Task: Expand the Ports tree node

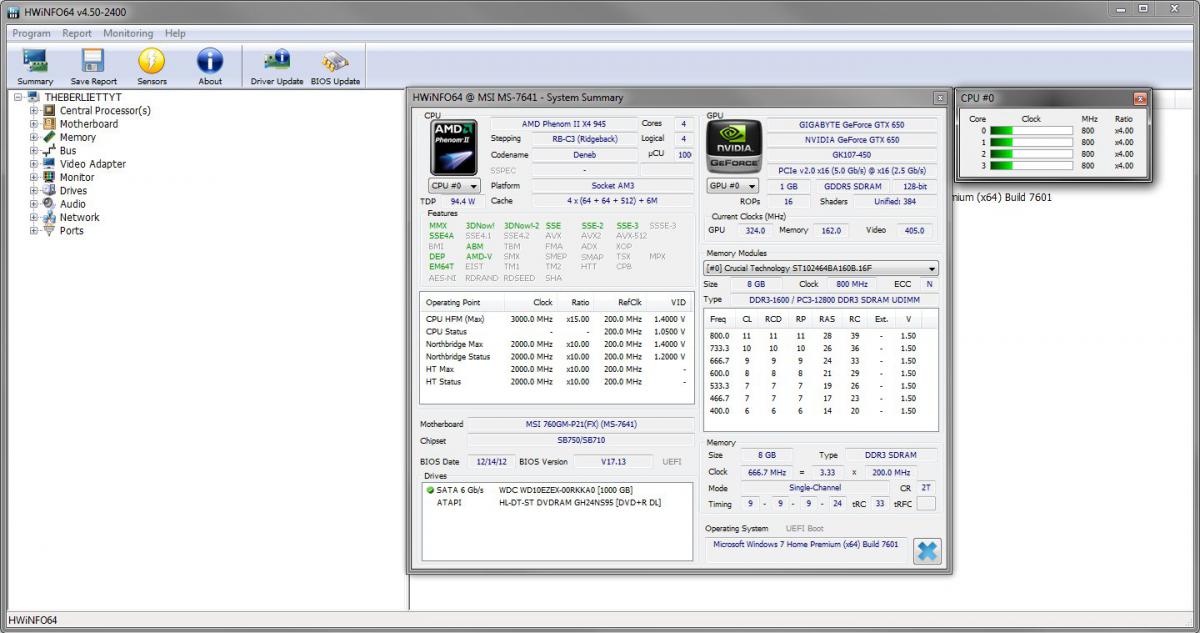Action: click(x=34, y=230)
